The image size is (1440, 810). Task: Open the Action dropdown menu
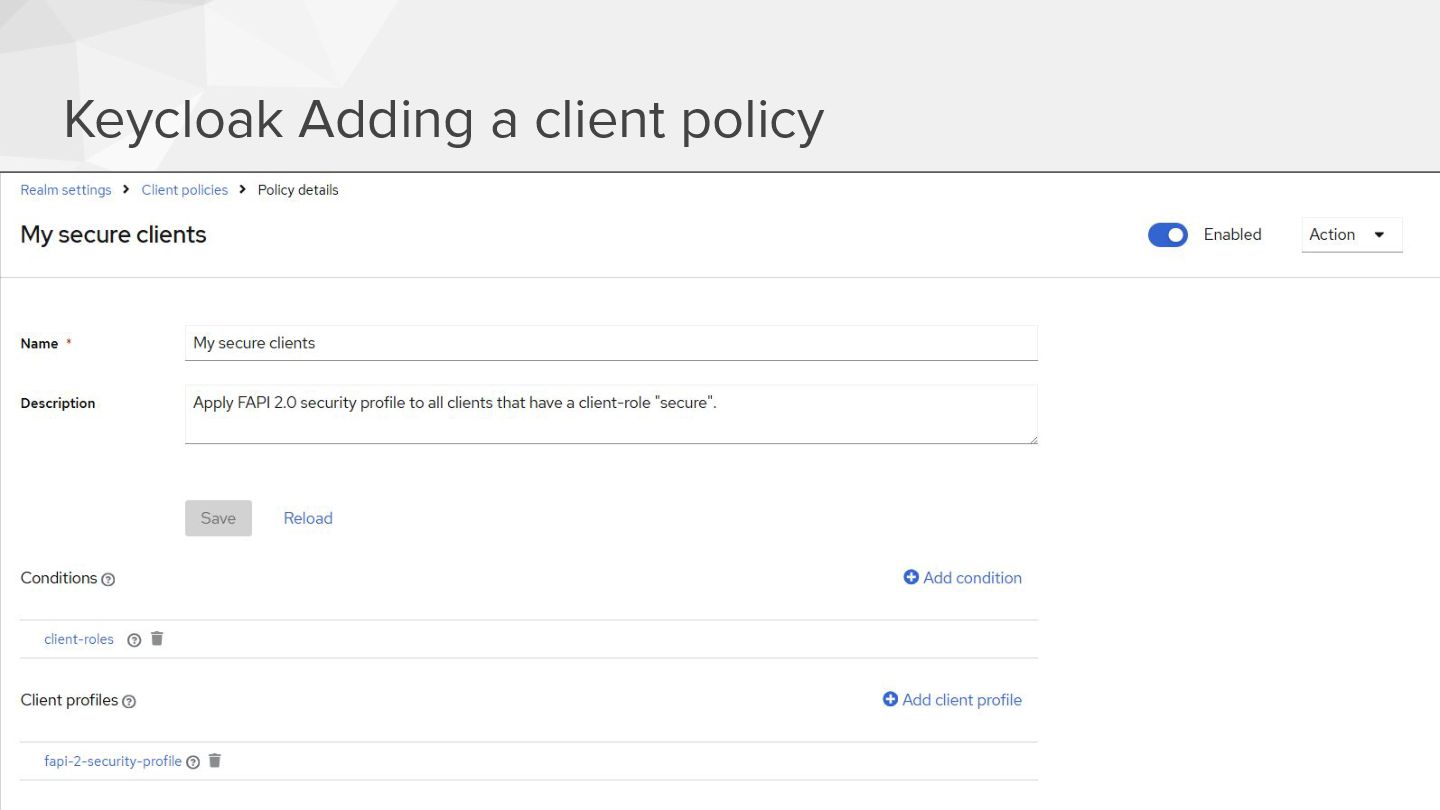pyautogui.click(x=1351, y=235)
